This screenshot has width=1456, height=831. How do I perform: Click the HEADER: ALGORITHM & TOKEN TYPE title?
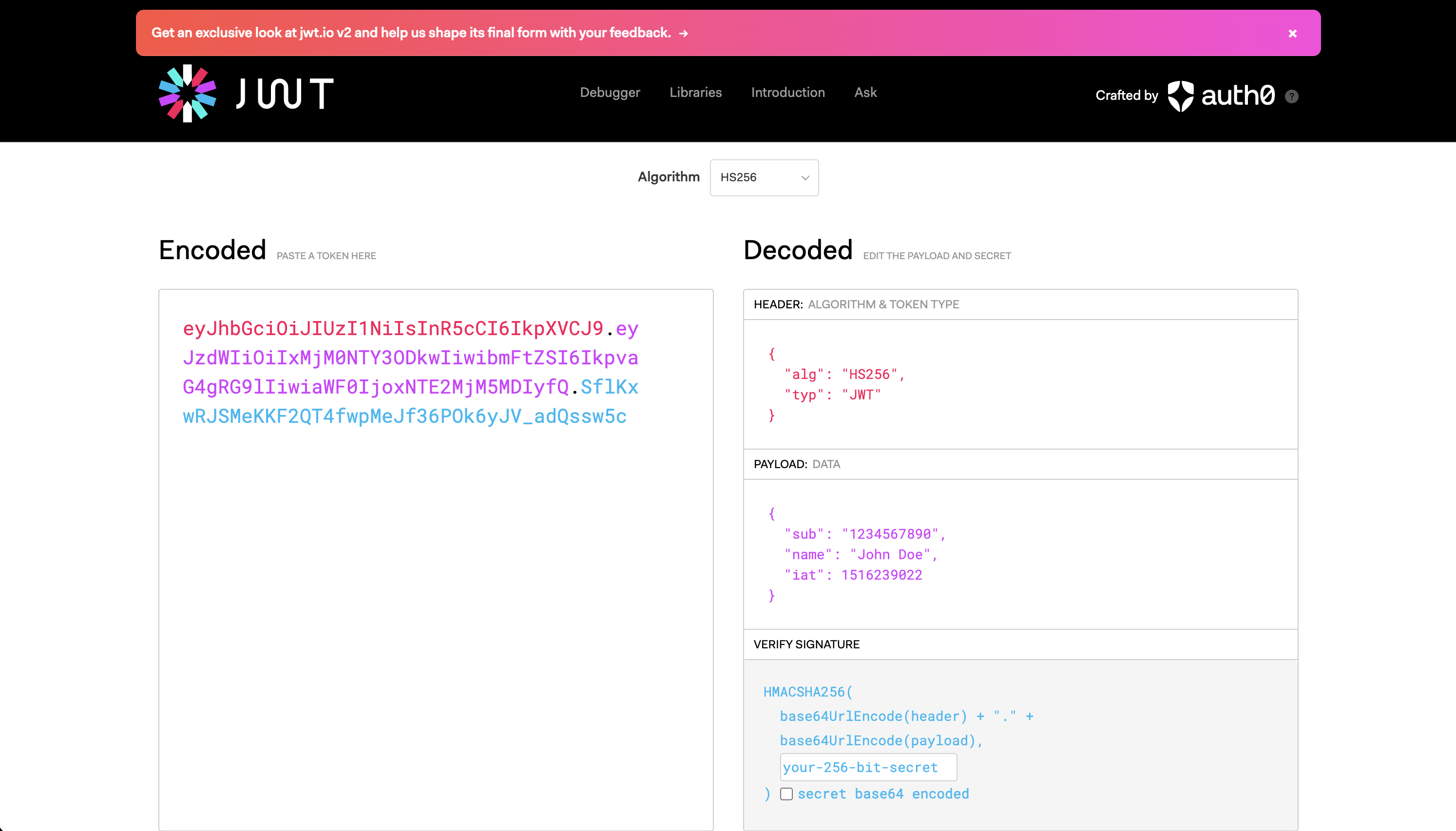pos(856,304)
